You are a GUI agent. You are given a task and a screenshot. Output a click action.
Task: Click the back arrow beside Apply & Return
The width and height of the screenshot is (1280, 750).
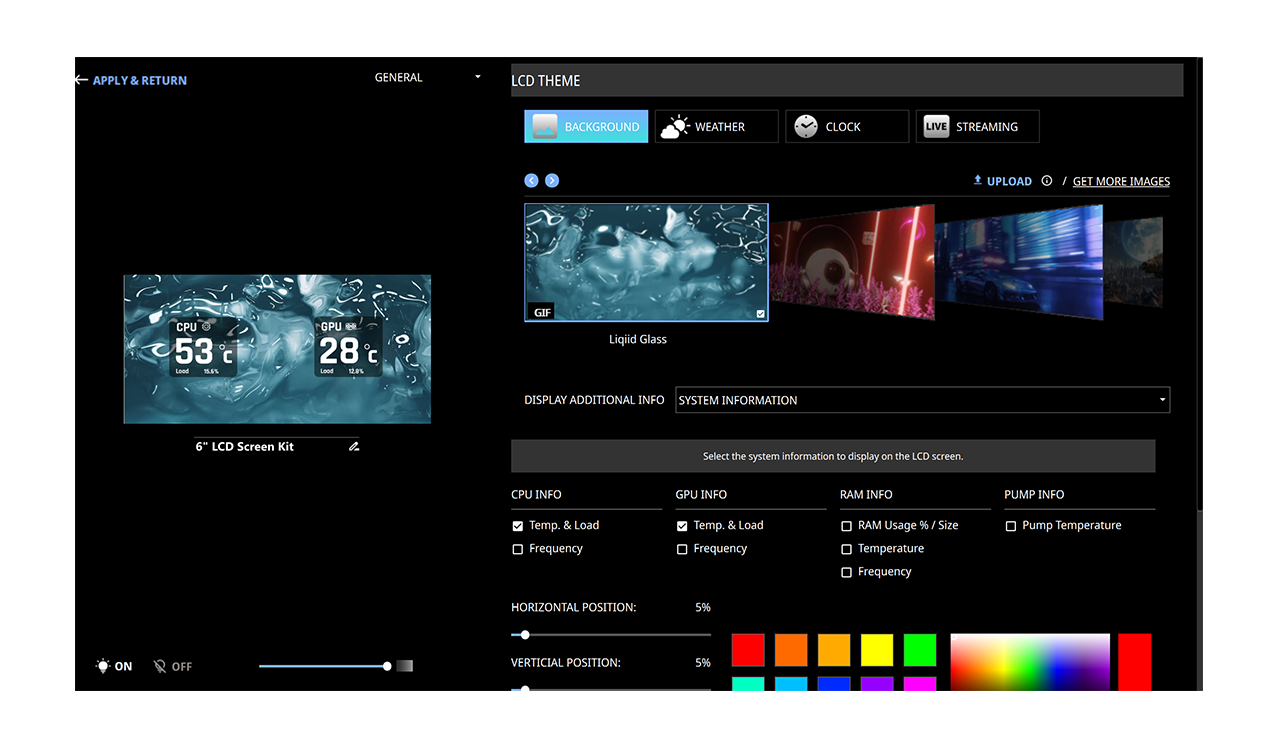coord(81,80)
